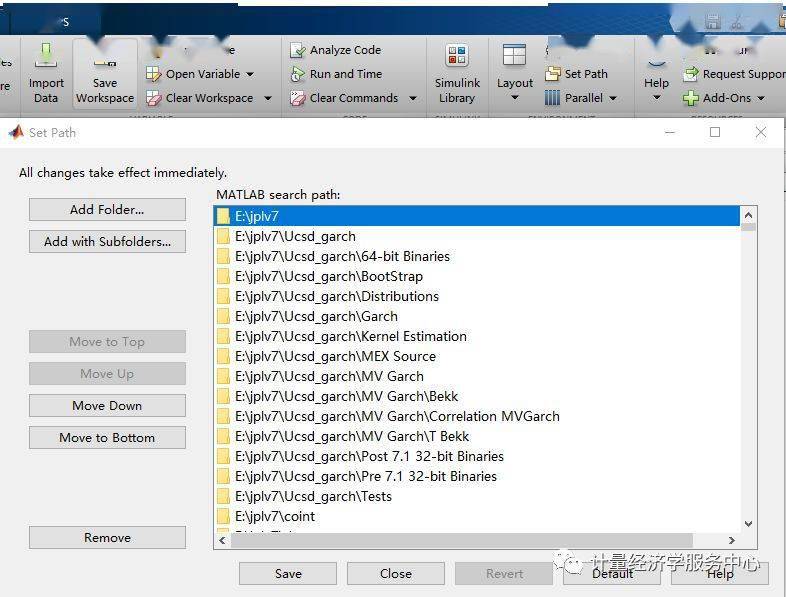Click the folder icon beside E:\jplv7\coint
786x597 pixels.
pos(223,516)
